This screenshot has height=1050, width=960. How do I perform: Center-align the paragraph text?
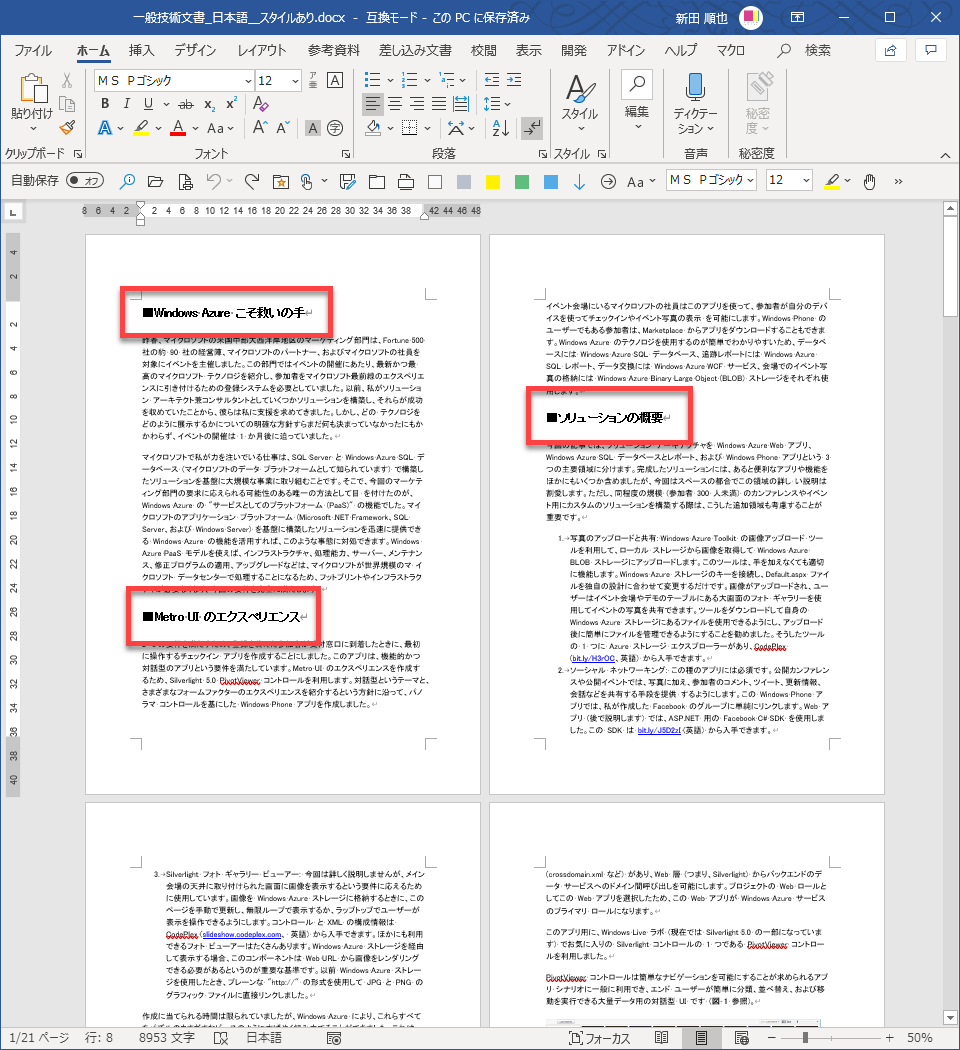tap(397, 104)
